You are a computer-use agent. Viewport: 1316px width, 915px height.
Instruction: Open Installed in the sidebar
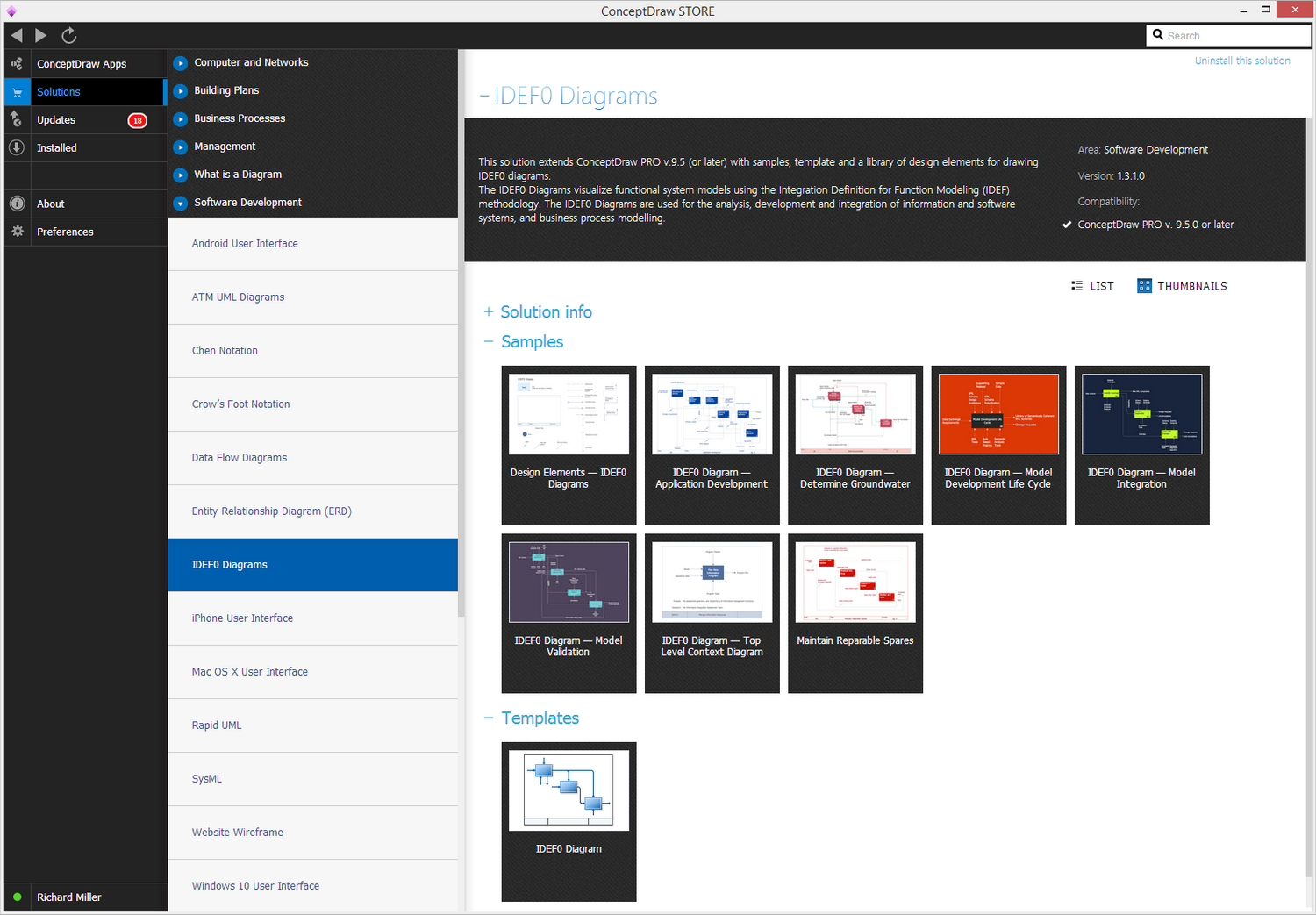(x=57, y=148)
